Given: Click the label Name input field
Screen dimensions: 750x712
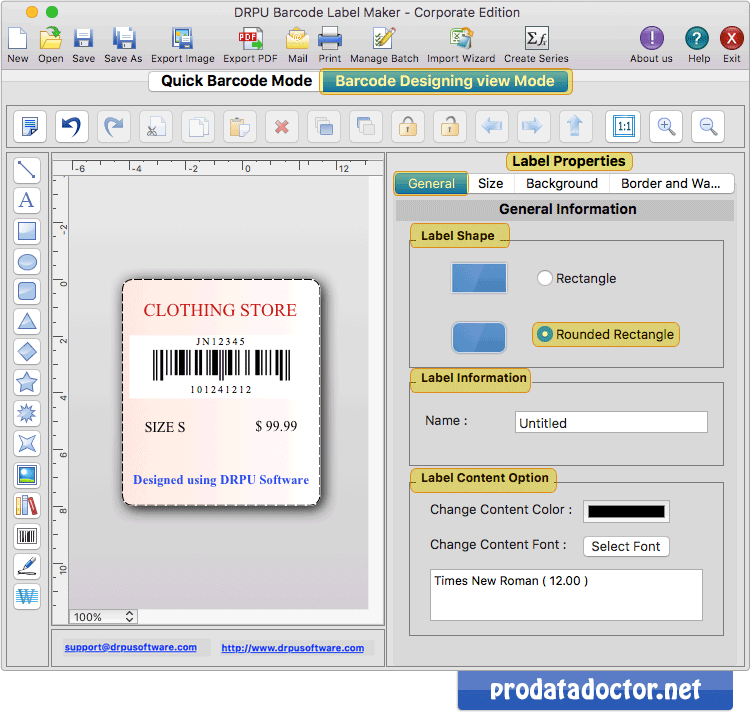Looking at the screenshot, I should tap(611, 422).
